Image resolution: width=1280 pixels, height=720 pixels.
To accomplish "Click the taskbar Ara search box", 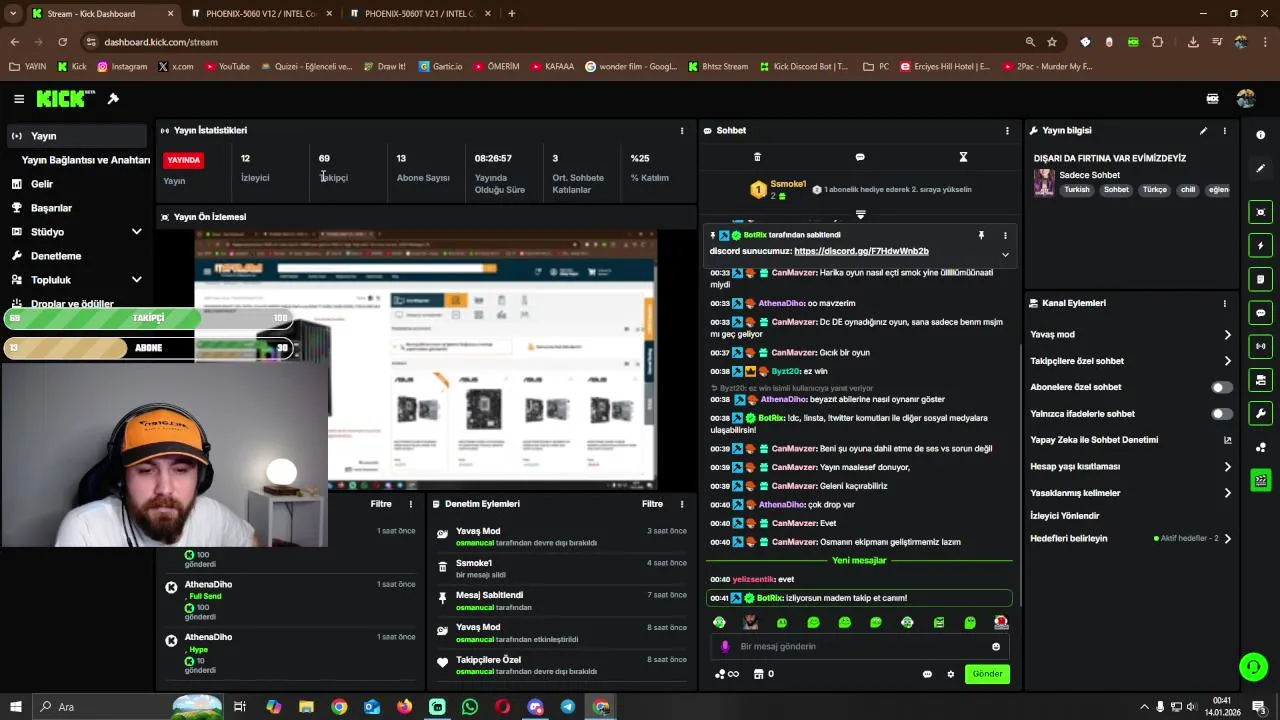I will click(x=130, y=707).
